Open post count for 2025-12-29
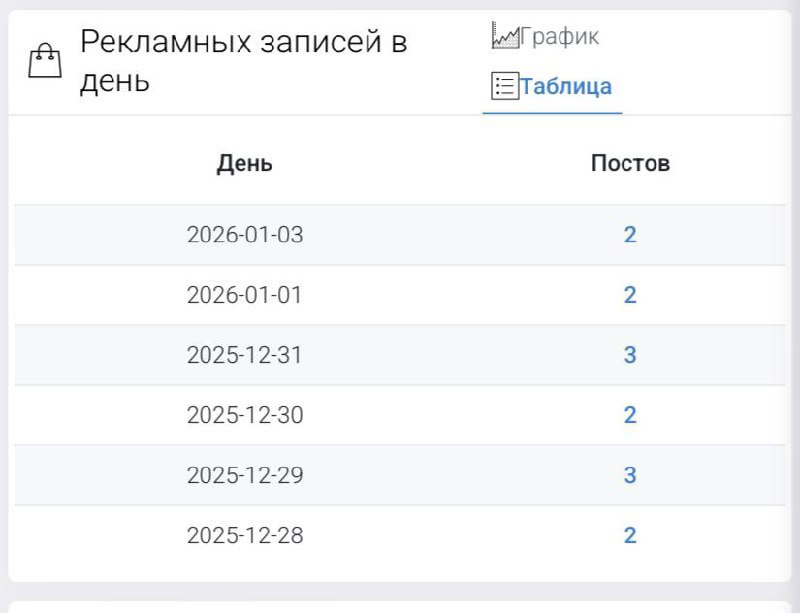 (x=630, y=475)
